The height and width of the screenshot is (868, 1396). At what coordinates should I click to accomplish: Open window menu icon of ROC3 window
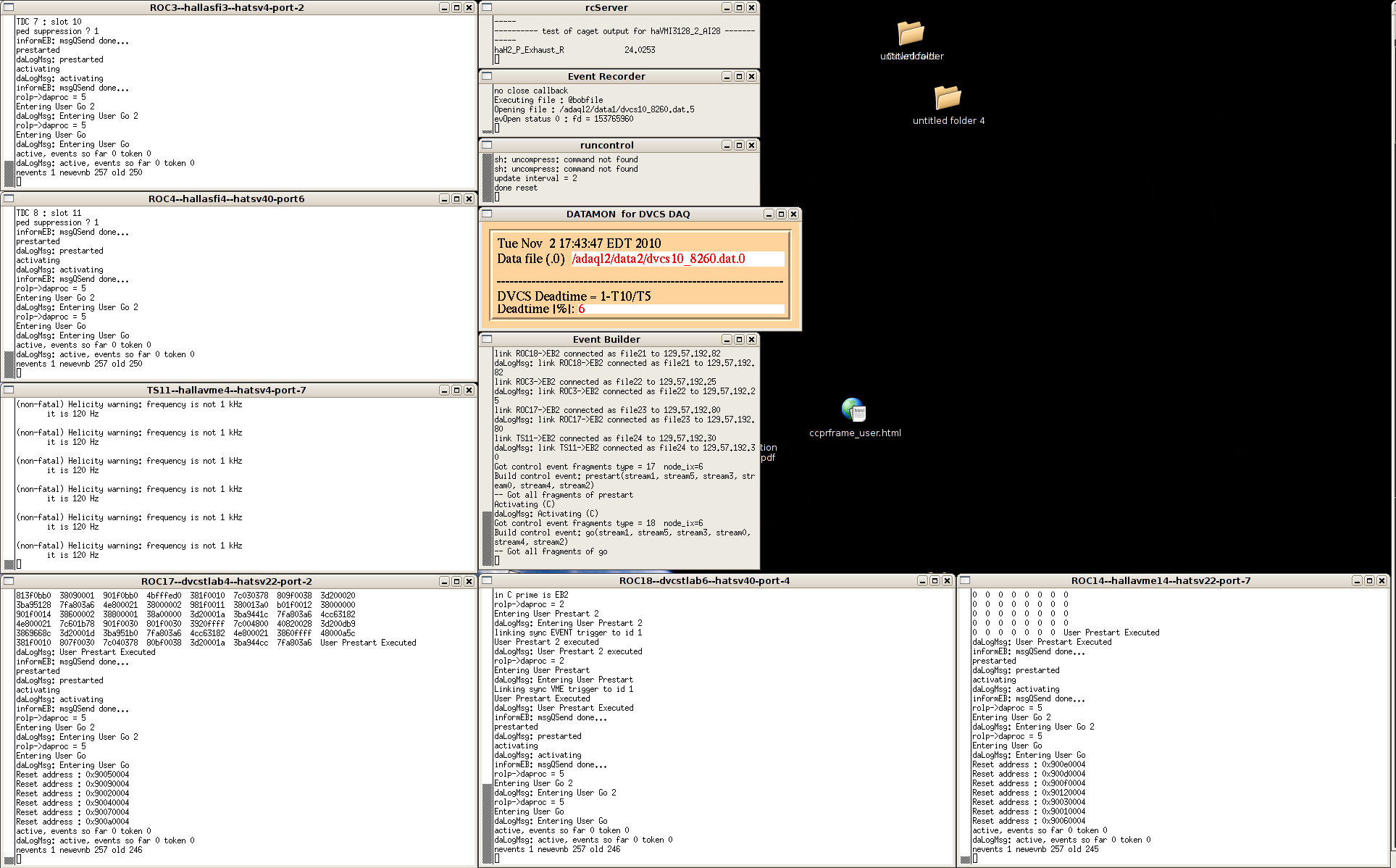9,7
